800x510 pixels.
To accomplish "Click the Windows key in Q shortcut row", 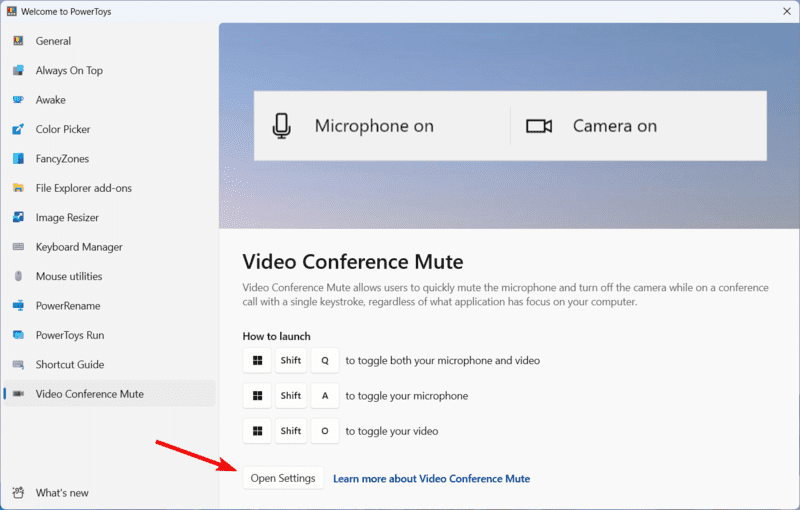I will click(257, 361).
